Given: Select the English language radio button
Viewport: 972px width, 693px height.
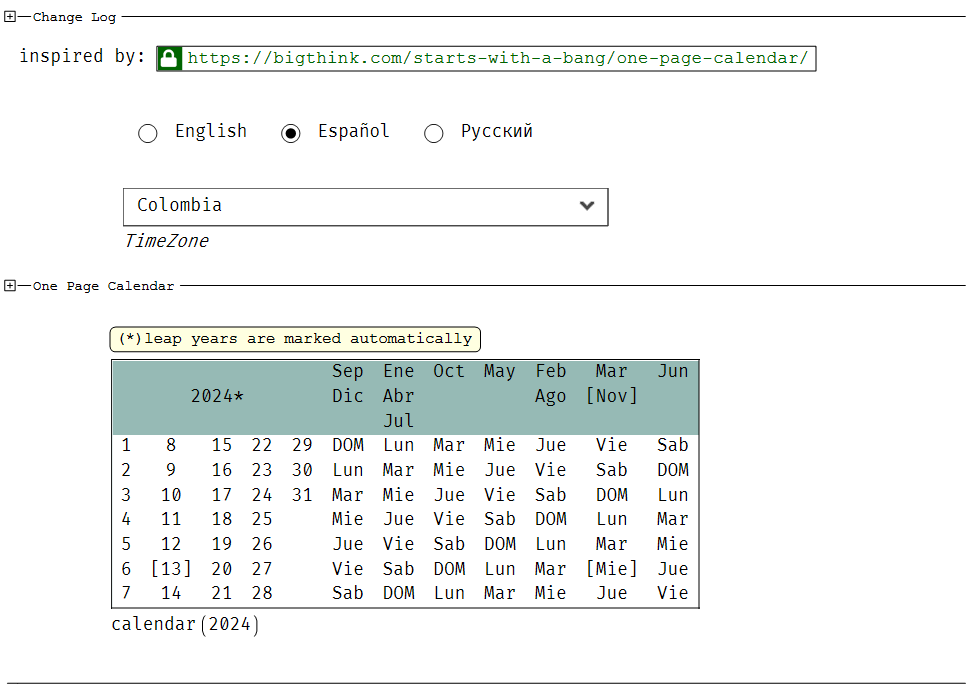Looking at the screenshot, I should (x=147, y=133).
